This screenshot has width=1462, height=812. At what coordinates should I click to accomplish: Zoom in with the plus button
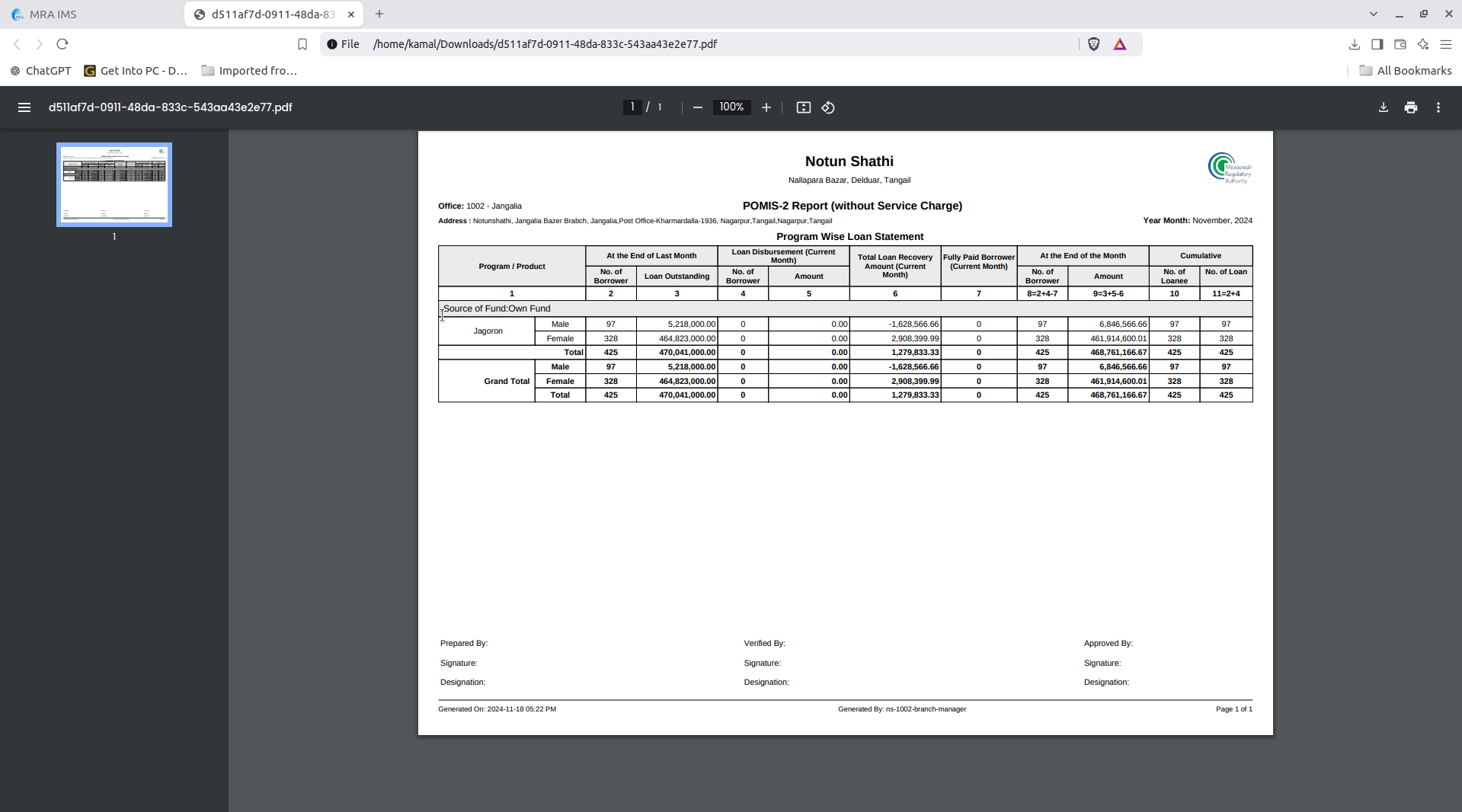[766, 107]
